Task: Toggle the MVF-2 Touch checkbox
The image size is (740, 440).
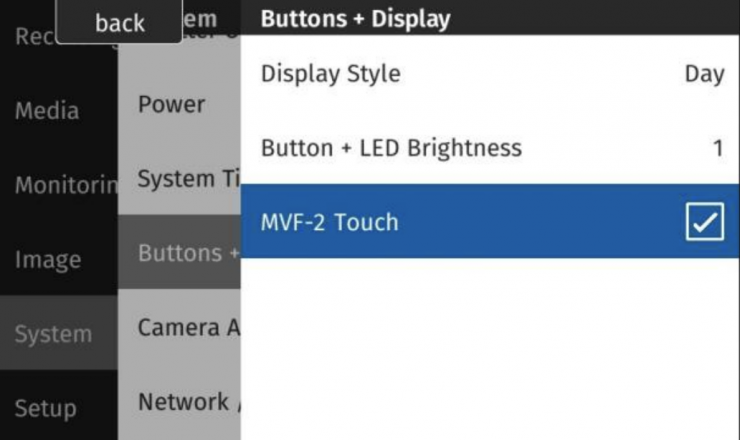Action: (x=704, y=222)
